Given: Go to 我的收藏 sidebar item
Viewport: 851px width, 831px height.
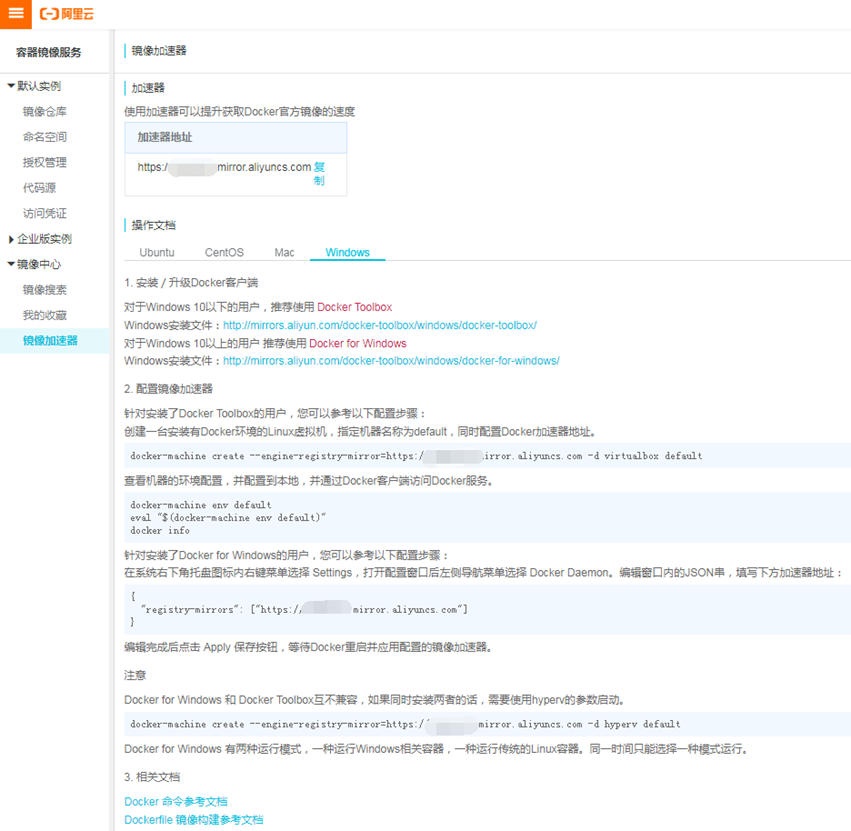Looking at the screenshot, I should (x=45, y=315).
